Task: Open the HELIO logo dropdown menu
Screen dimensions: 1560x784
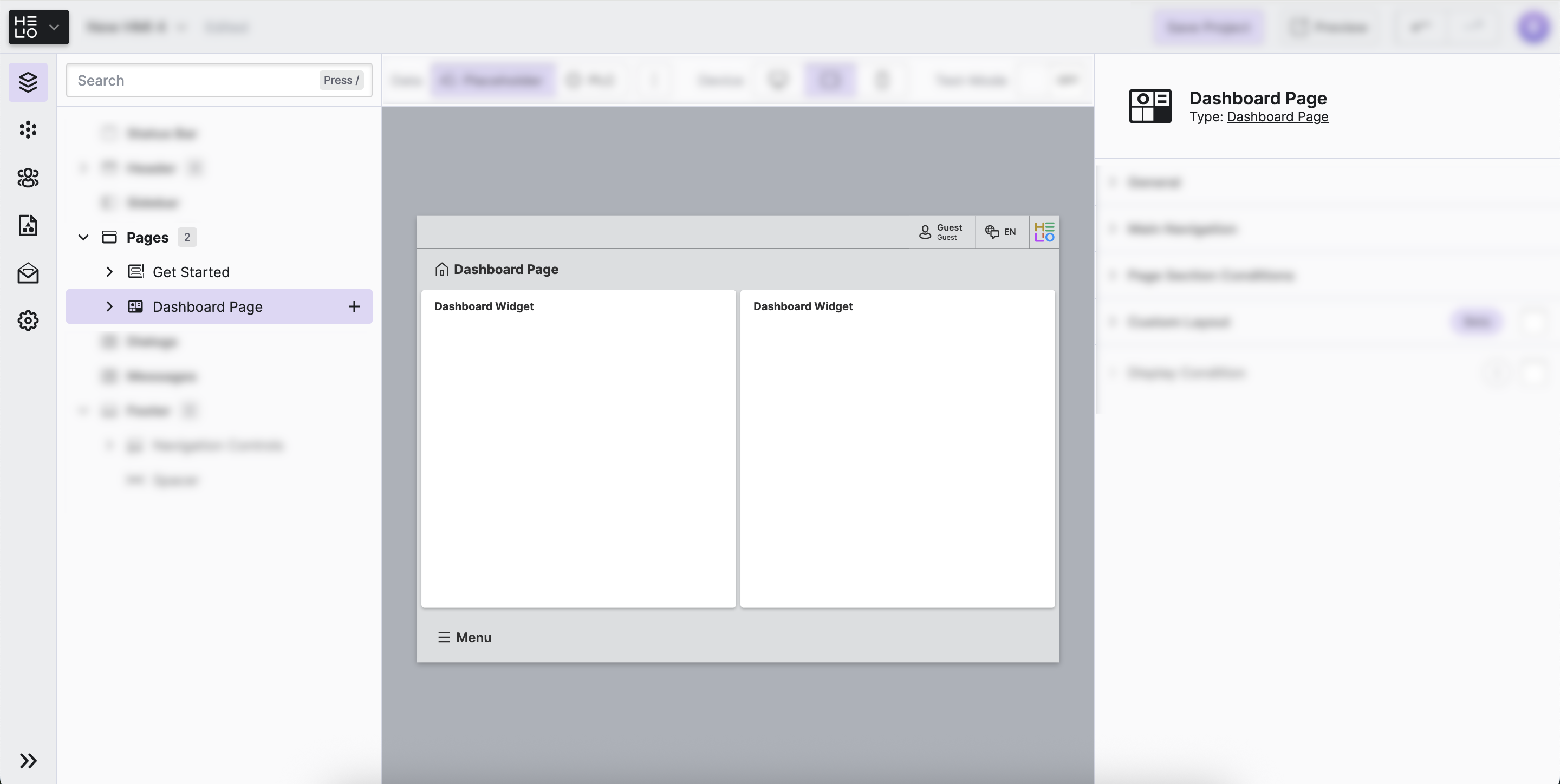Action: pyautogui.click(x=39, y=27)
